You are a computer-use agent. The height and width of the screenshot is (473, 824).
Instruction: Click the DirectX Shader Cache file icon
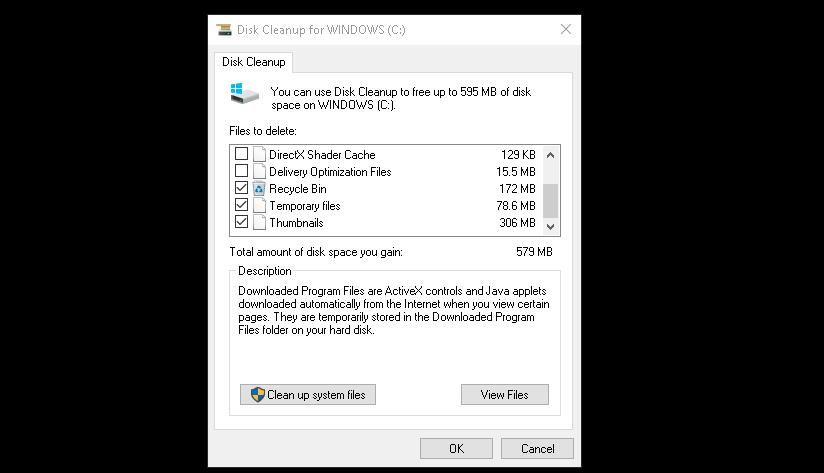(x=259, y=155)
